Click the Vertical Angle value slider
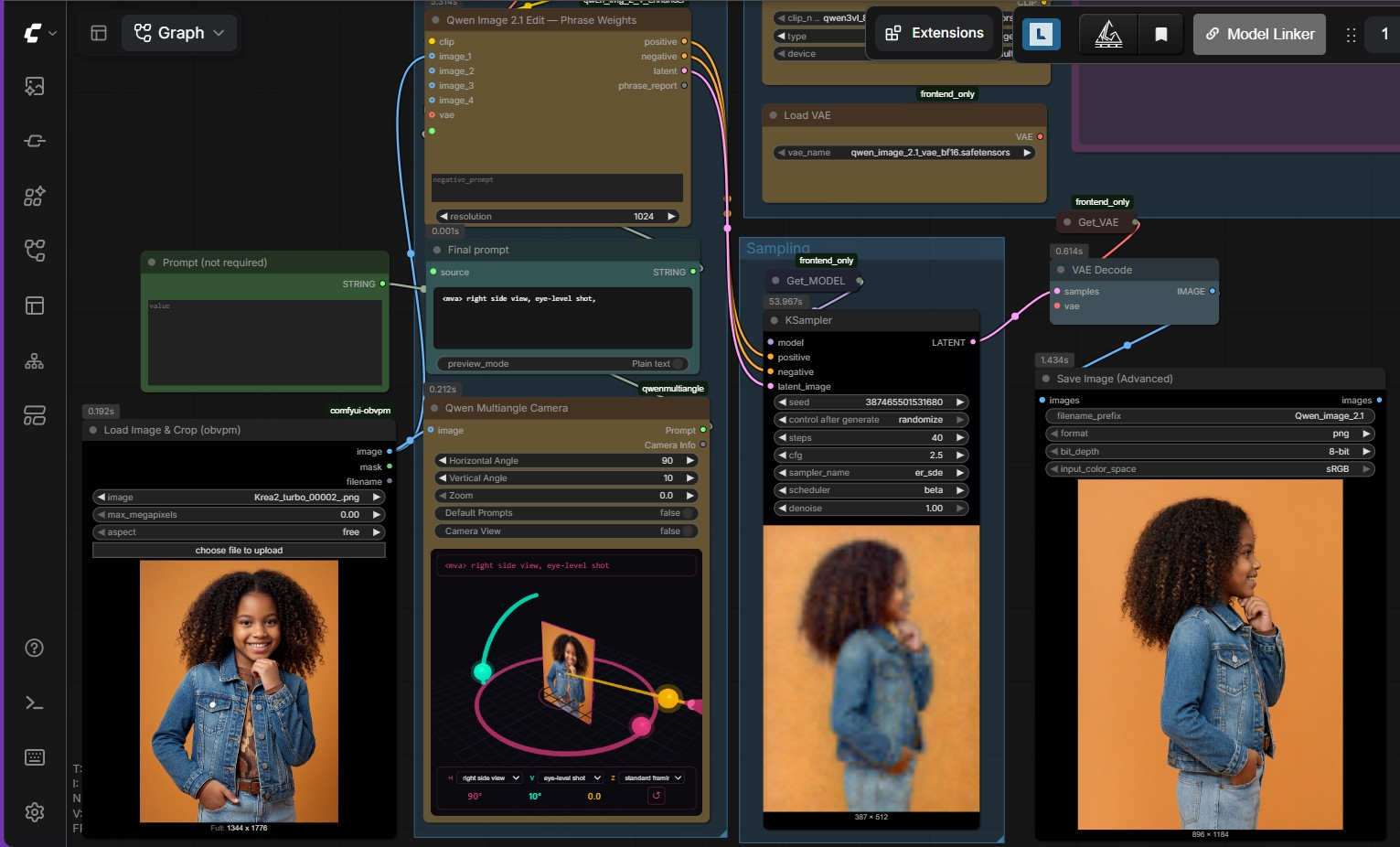1400x847 pixels. click(x=566, y=478)
